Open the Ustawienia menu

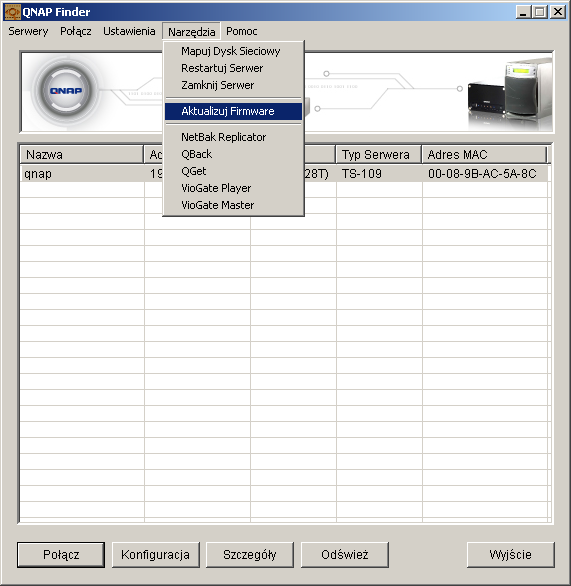point(129,31)
